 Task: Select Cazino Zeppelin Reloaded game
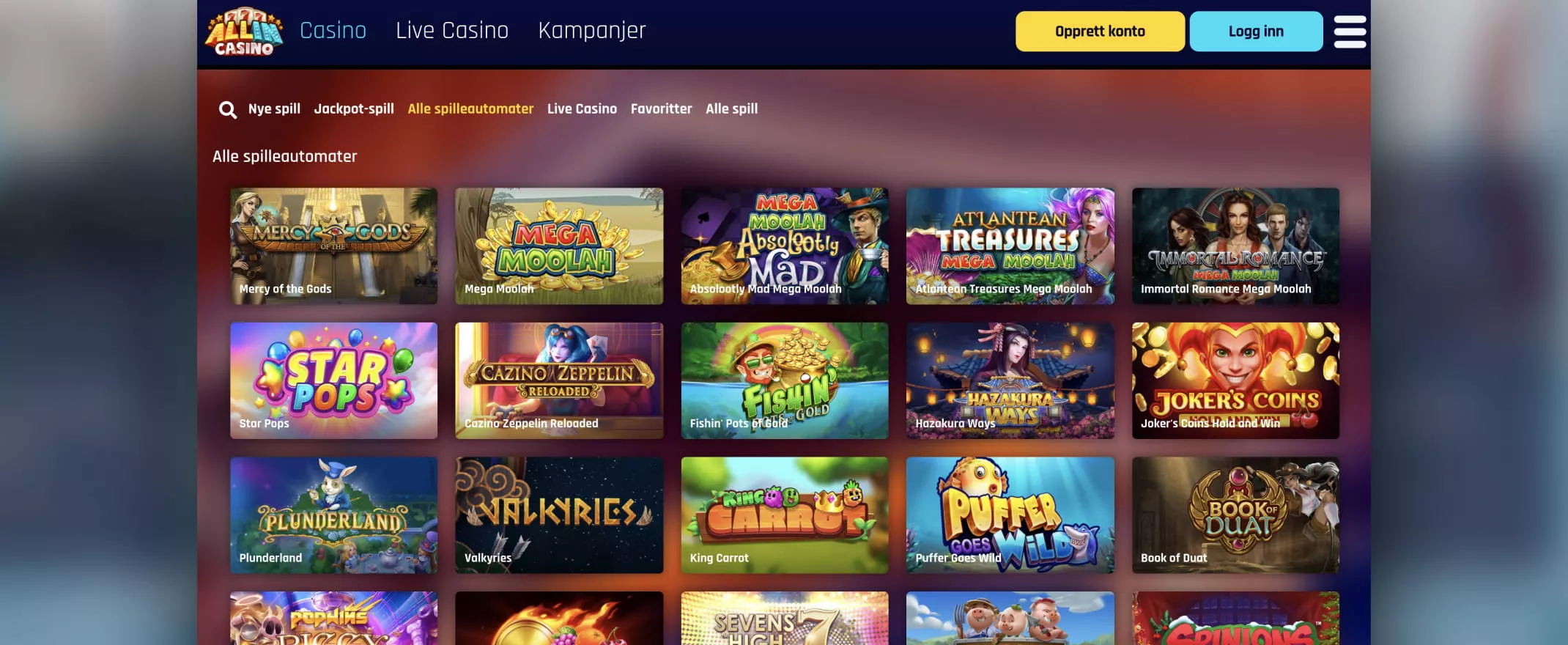(x=559, y=380)
